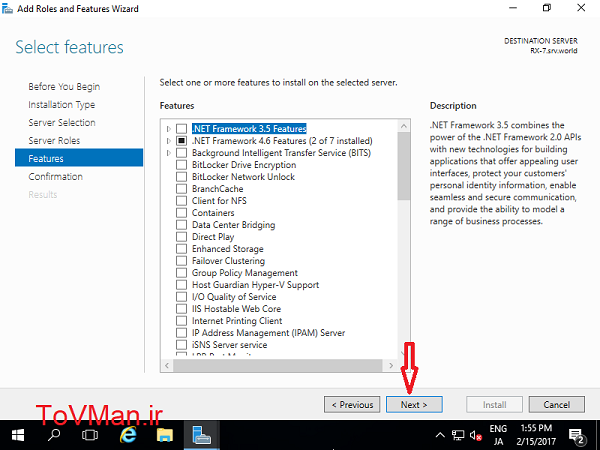Check Client for NFS

pyautogui.click(x=181, y=201)
